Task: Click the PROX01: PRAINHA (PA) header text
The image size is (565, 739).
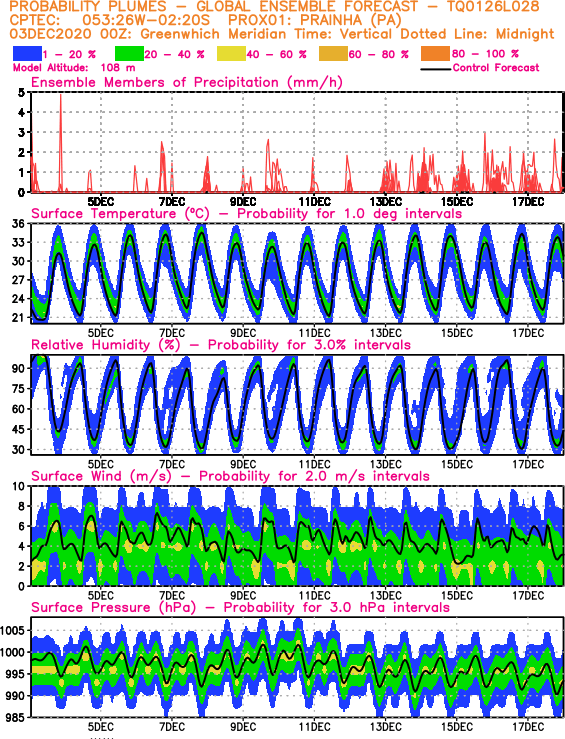Action: (x=314, y=20)
